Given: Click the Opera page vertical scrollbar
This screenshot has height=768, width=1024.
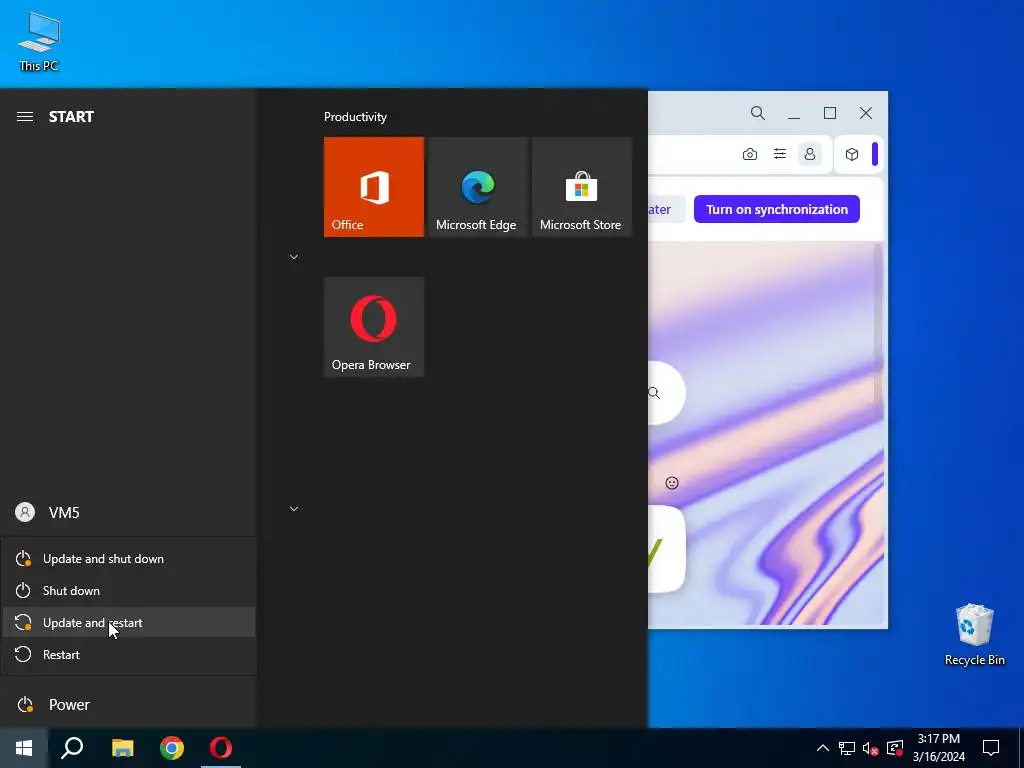Looking at the screenshot, I should (878, 323).
